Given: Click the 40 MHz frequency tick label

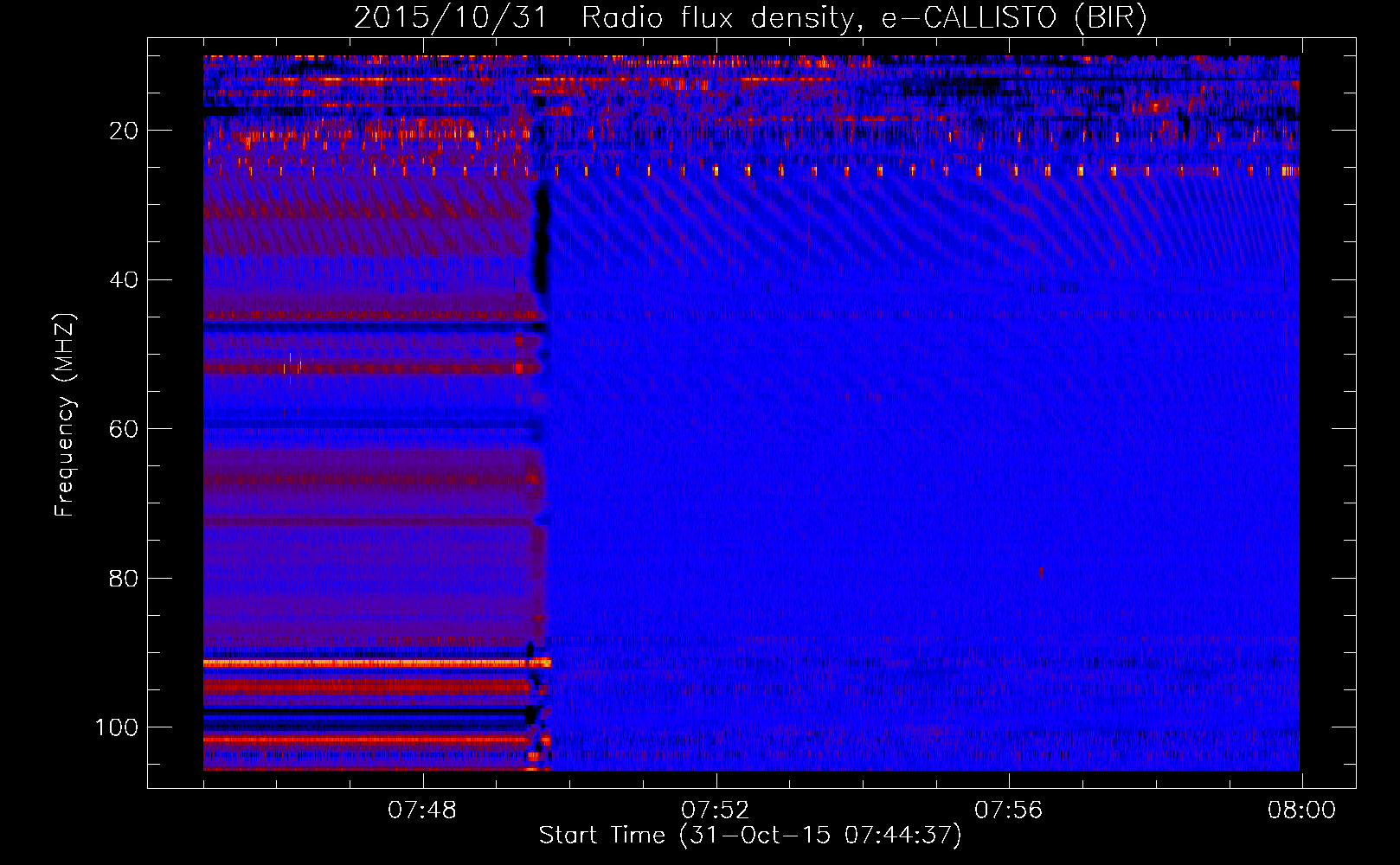Looking at the screenshot, I should coord(124,280).
